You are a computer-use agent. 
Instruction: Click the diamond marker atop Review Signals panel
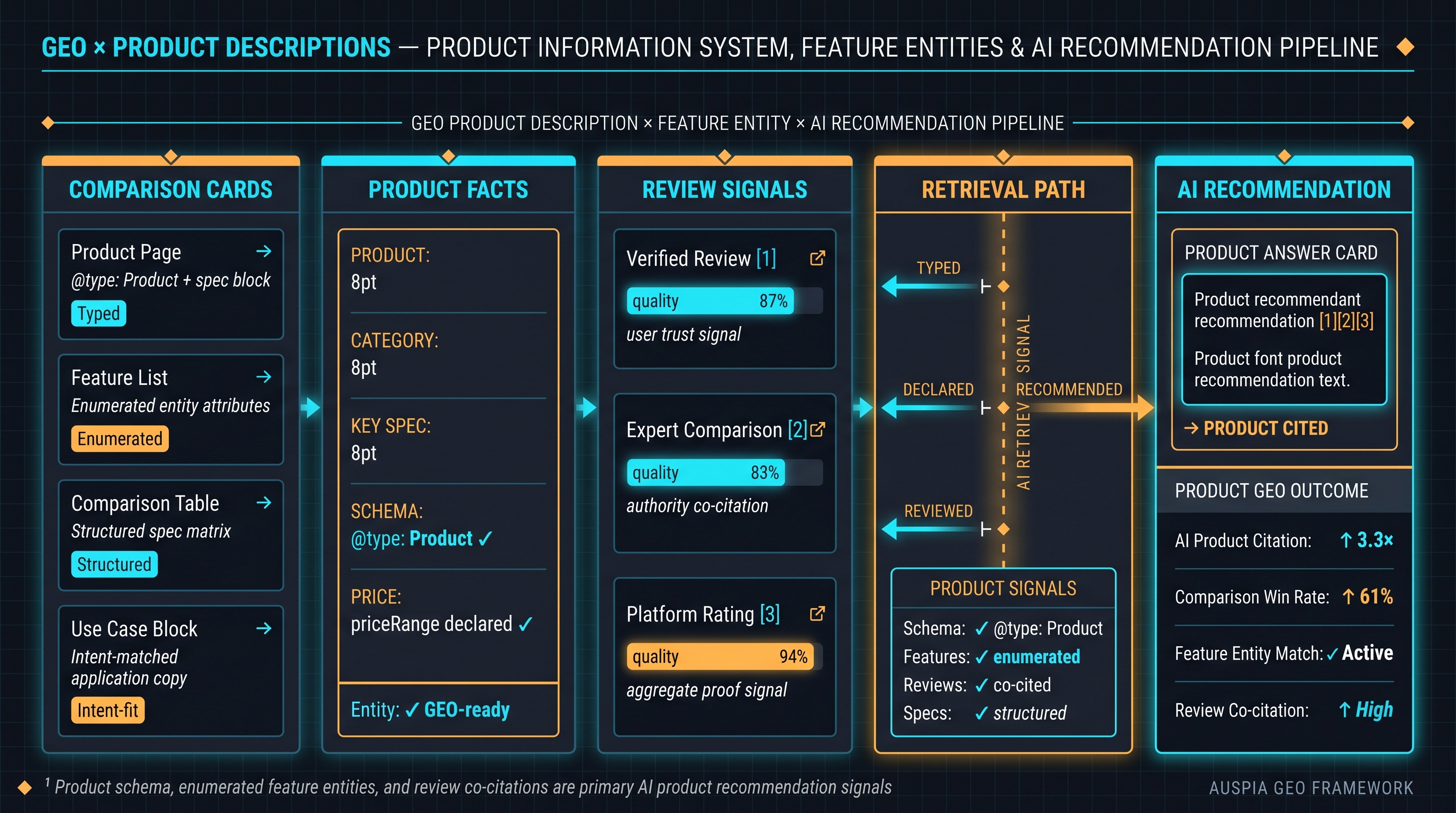point(725,156)
